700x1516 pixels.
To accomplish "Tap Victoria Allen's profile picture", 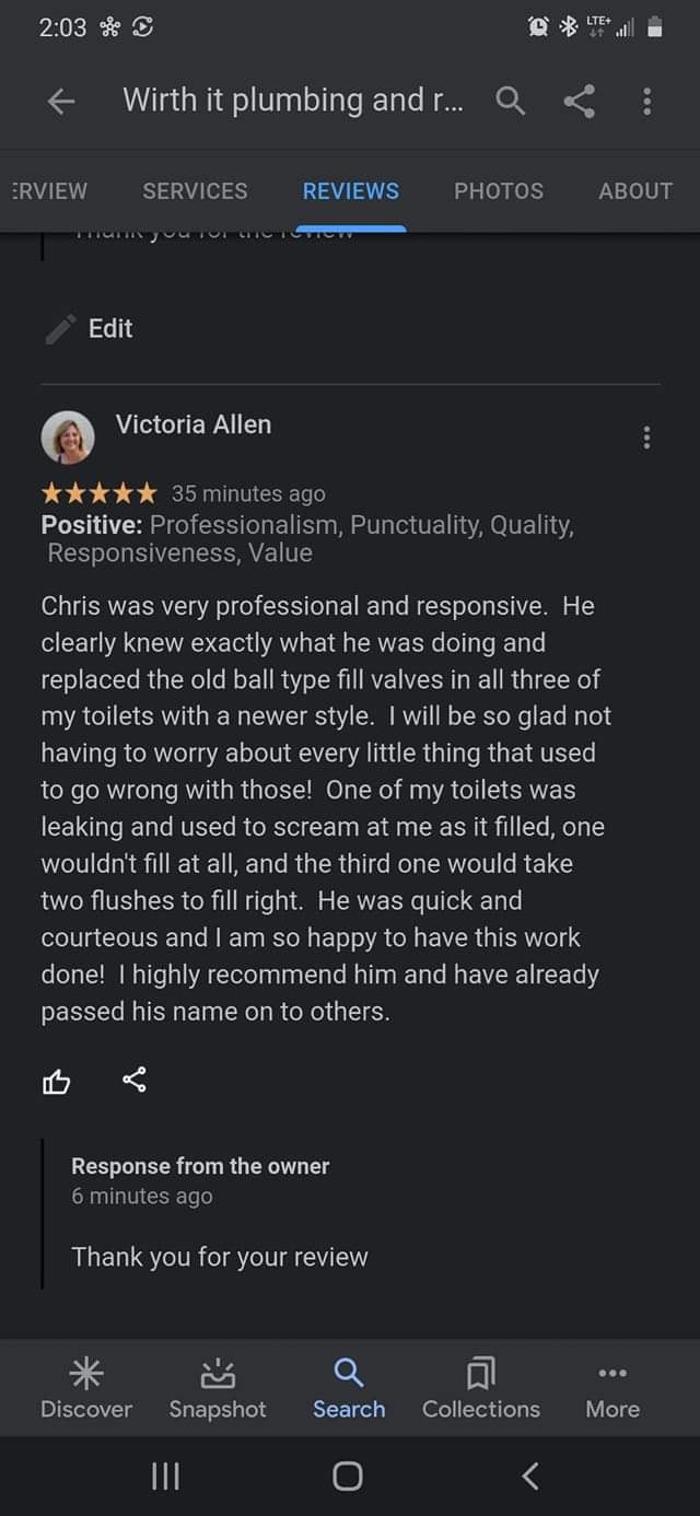I will (x=68, y=437).
